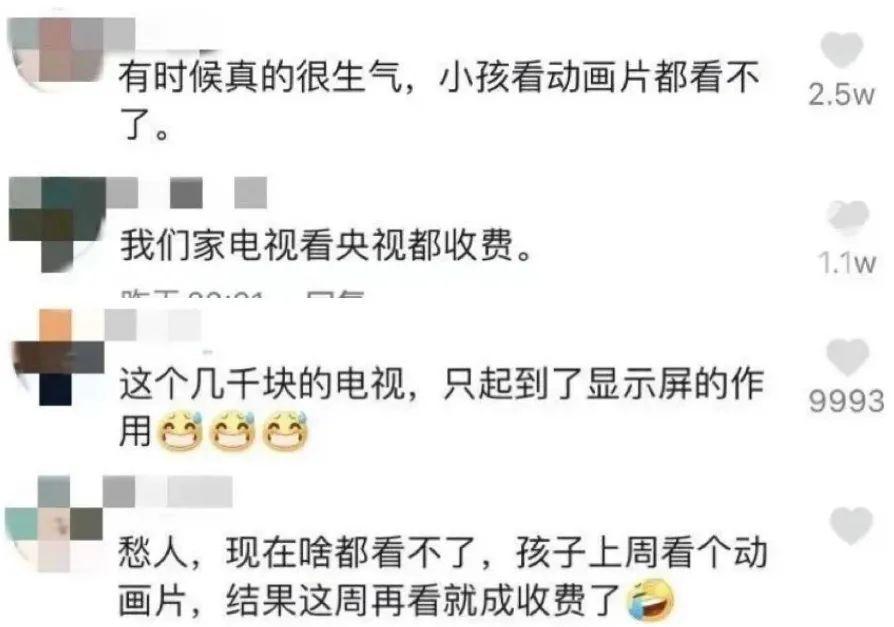Tap the heart beside 我们家电视看央视都收费
Image resolution: width=894 pixels, height=627 pixels.
tap(848, 215)
